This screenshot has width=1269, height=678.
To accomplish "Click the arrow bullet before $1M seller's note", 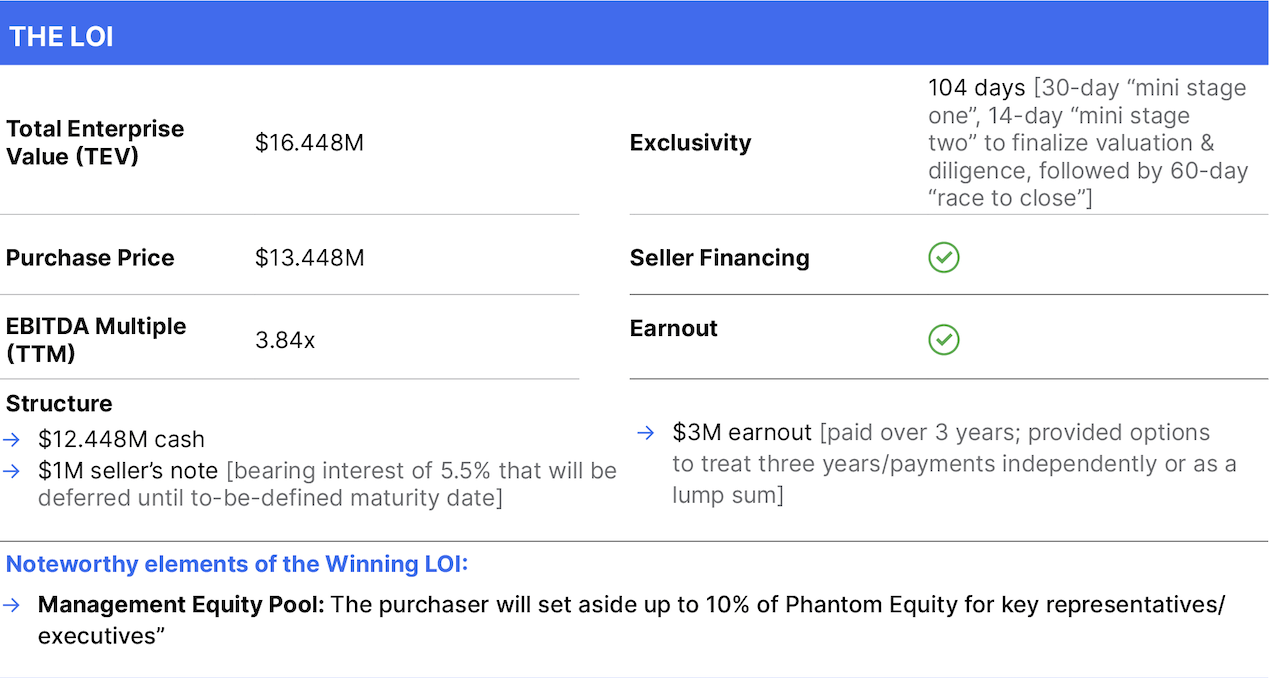I will (11, 471).
